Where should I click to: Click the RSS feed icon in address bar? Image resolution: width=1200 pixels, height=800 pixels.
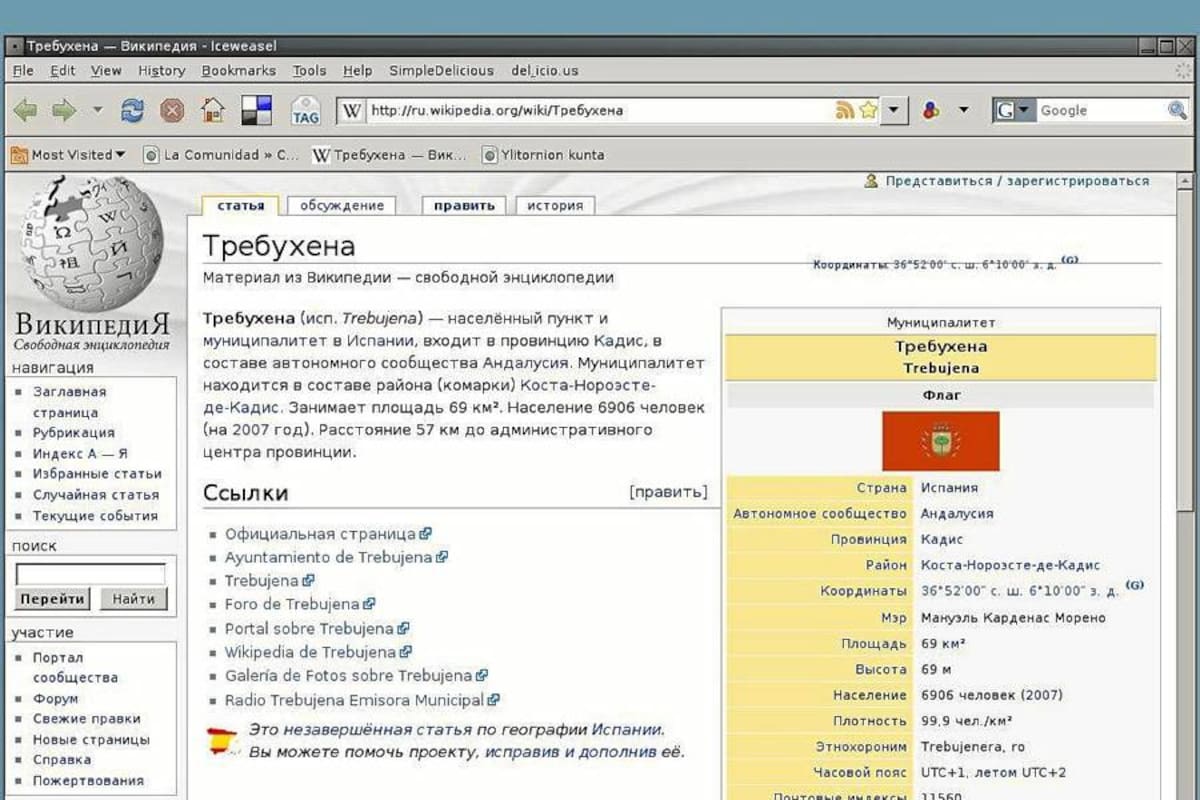(x=845, y=110)
